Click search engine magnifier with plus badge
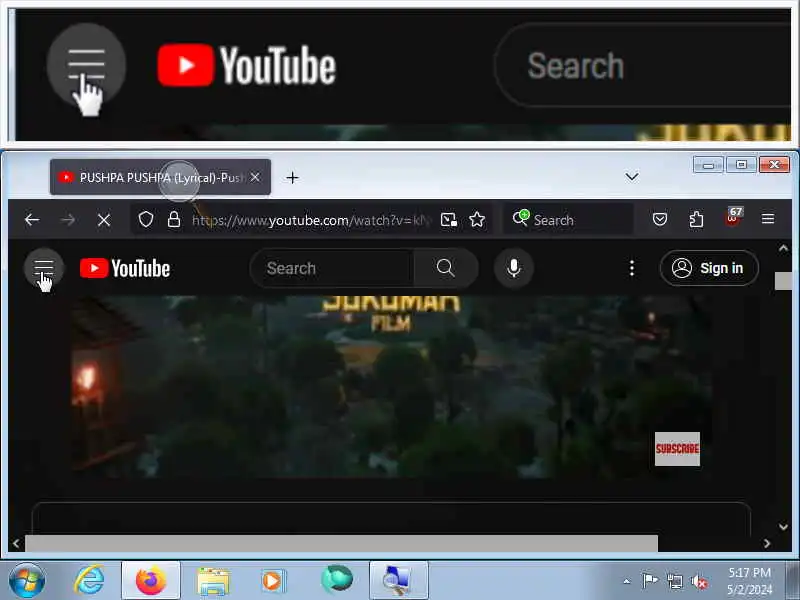The height and width of the screenshot is (600, 800). click(x=521, y=218)
